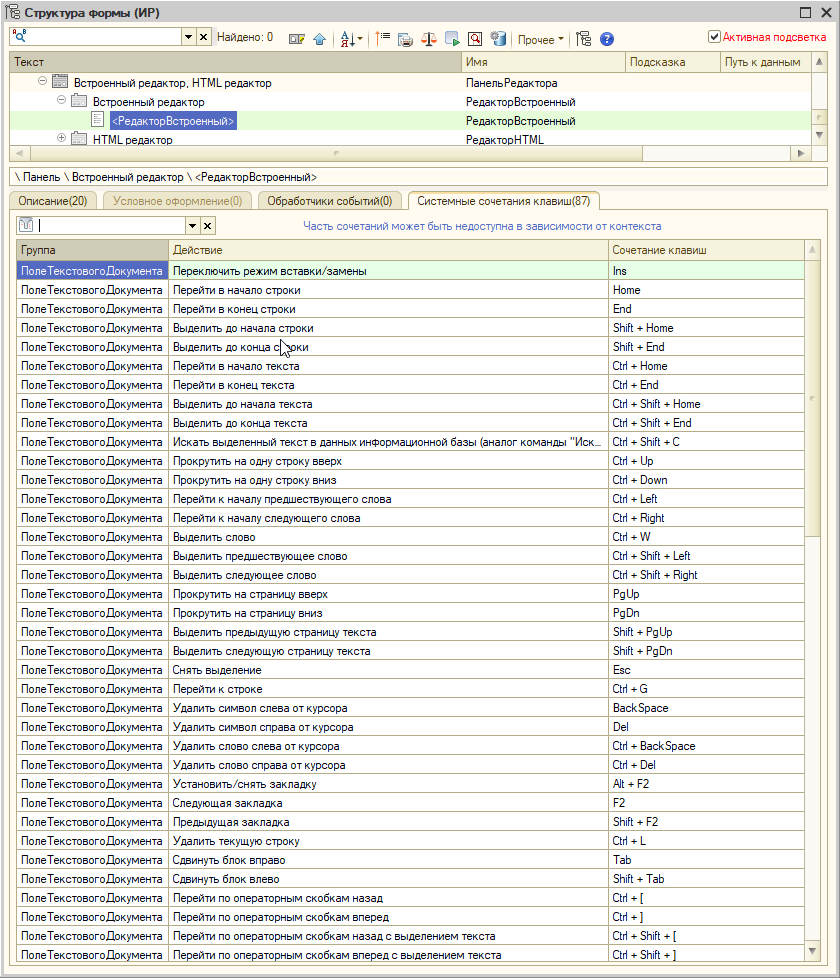Click the shortcuts table vertical scrollbar thumb

click(x=812, y=398)
